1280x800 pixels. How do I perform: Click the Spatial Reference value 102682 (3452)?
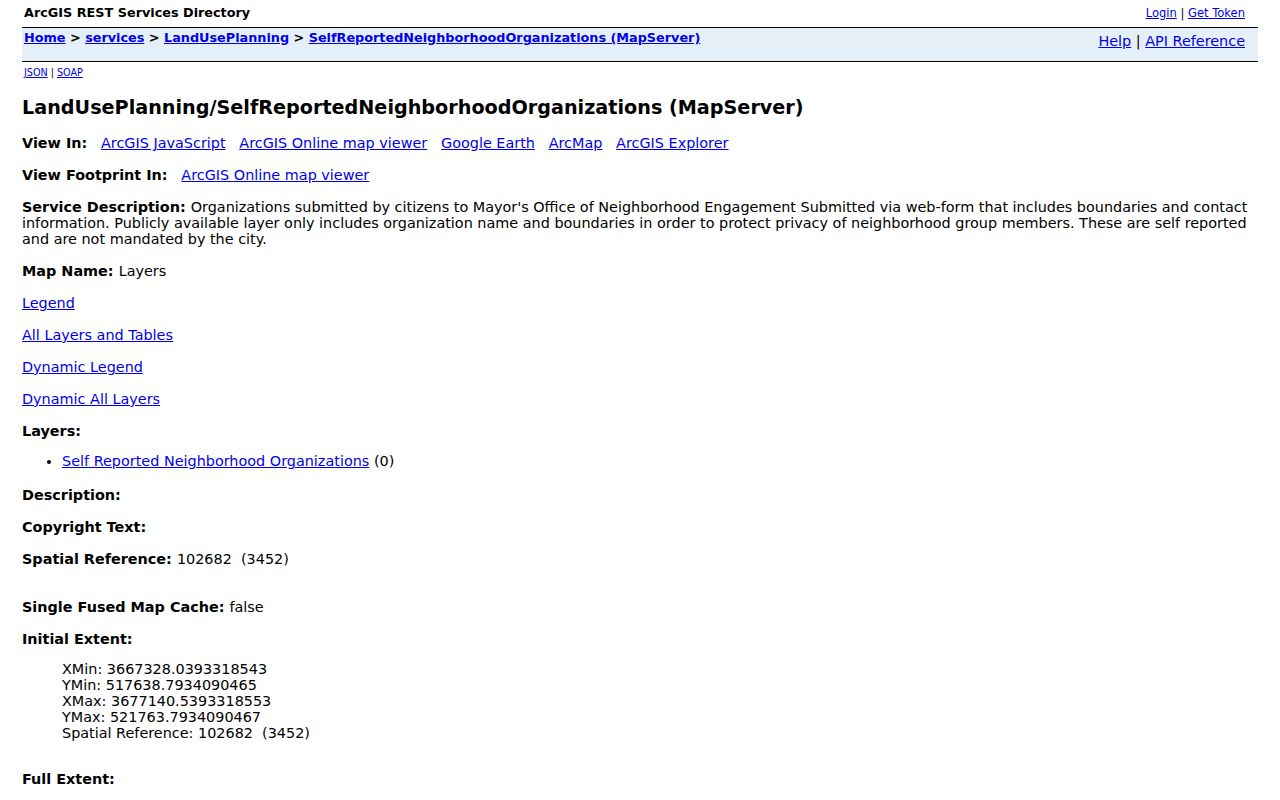[233, 559]
